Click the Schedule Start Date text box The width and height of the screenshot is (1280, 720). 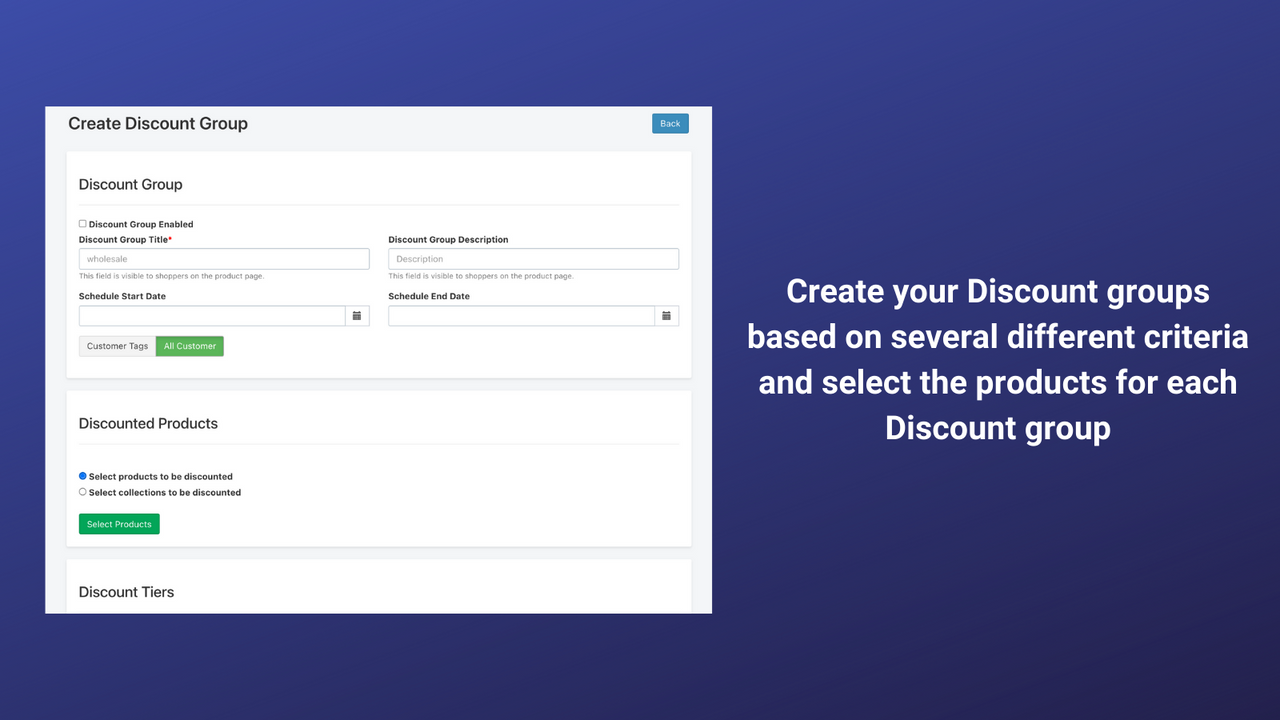click(212, 315)
